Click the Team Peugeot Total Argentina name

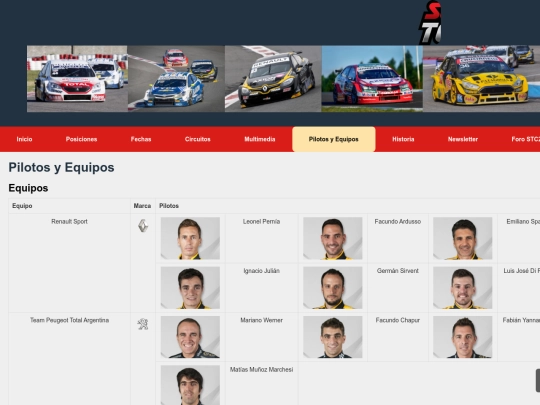coord(69,320)
